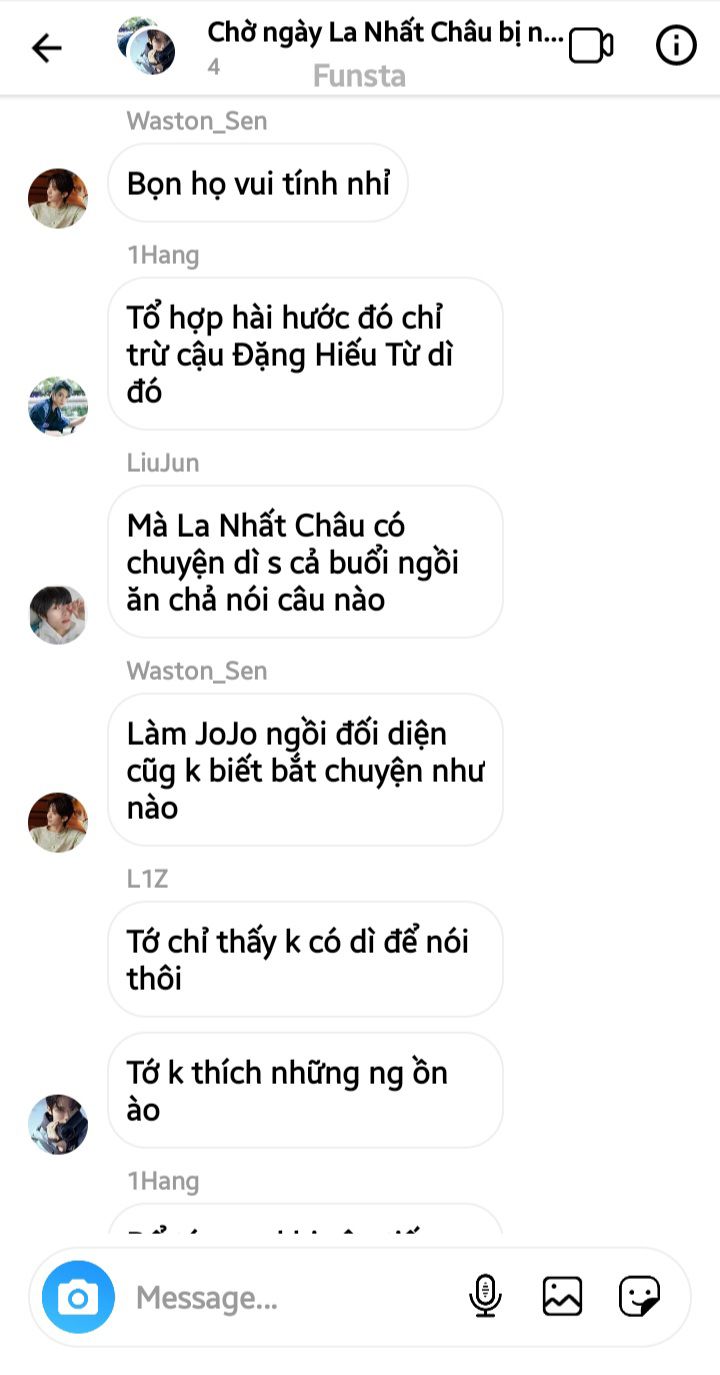Open the sticker picker icon
This screenshot has height=1375, width=720.
pyautogui.click(x=639, y=1296)
